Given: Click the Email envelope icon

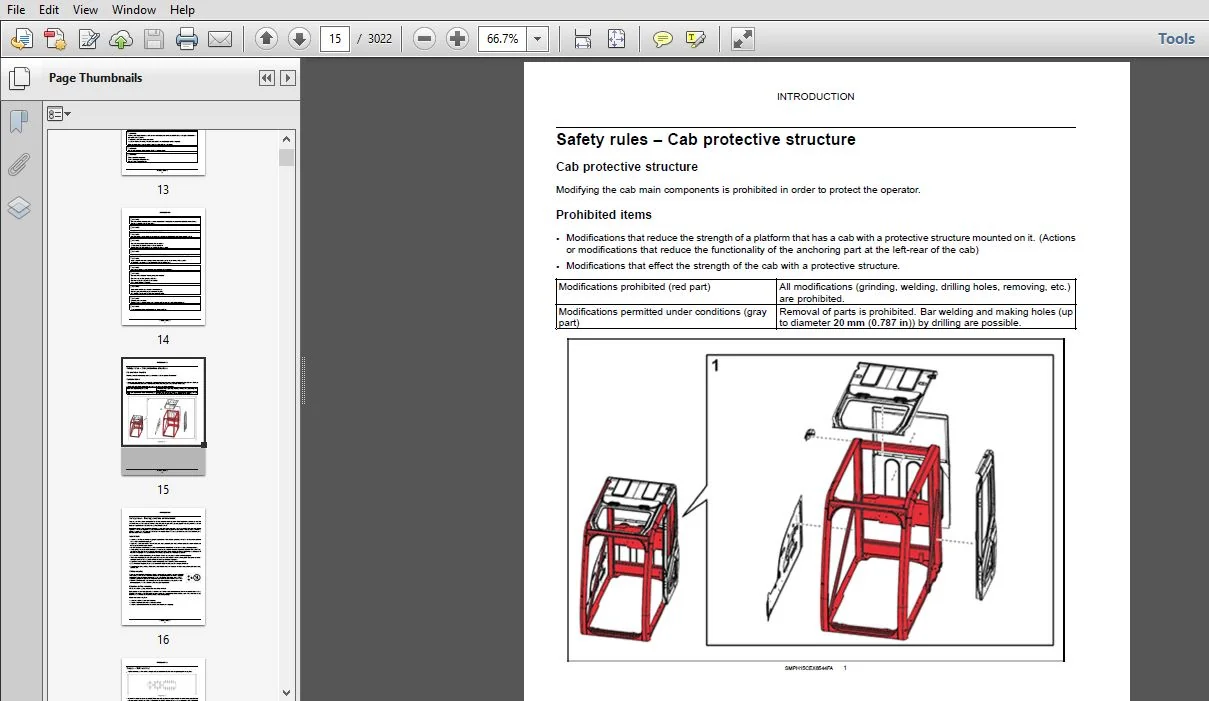Looking at the screenshot, I should (220, 39).
